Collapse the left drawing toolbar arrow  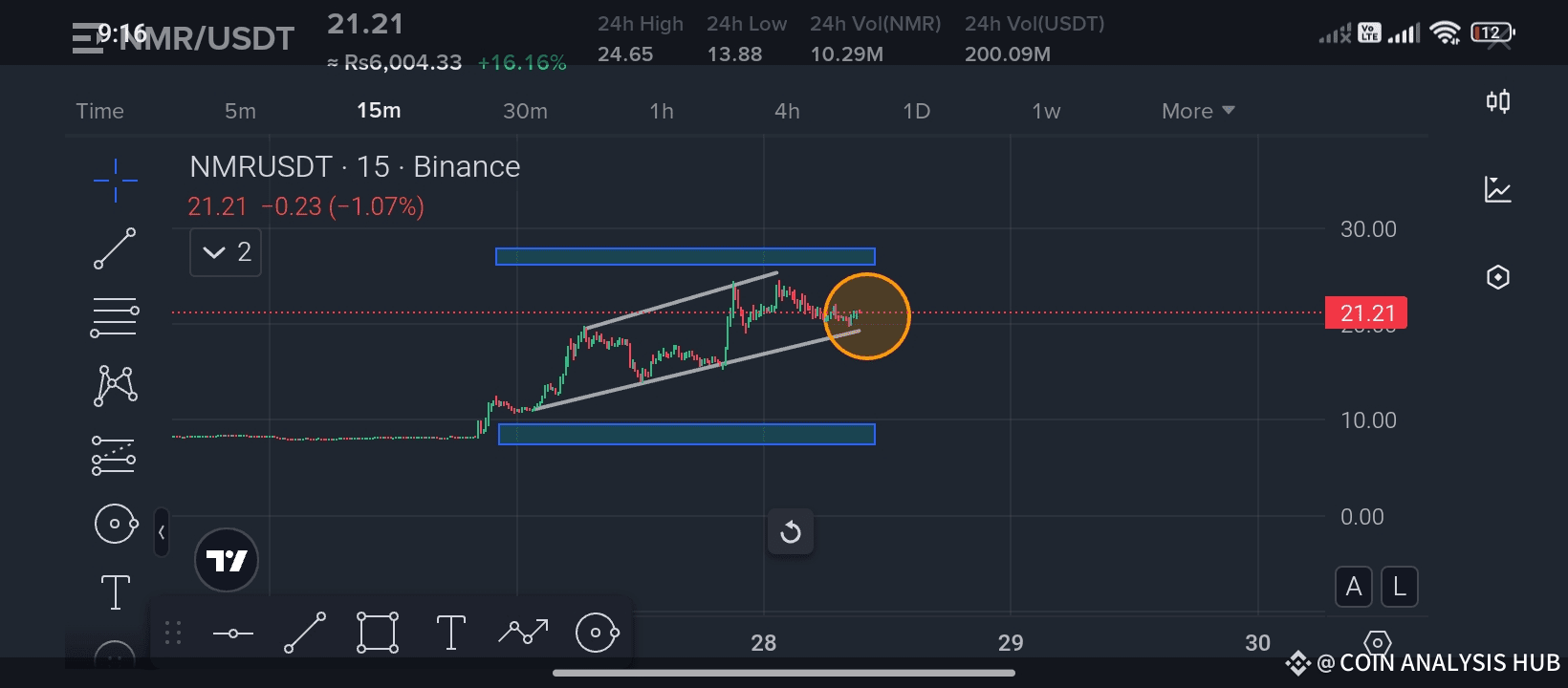(x=162, y=532)
